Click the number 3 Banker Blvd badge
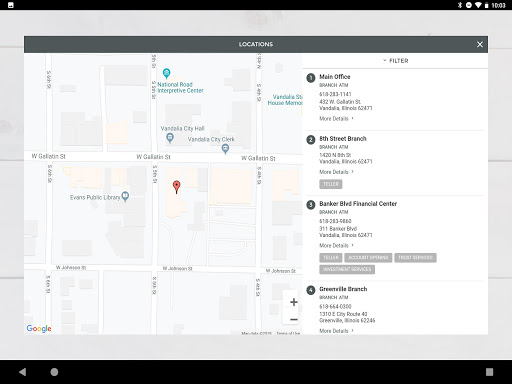The height and width of the screenshot is (384, 512). (x=311, y=204)
